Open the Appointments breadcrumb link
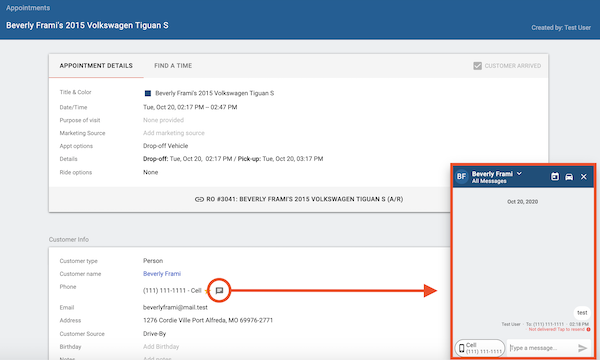This screenshot has height=360, width=600. 28,8
